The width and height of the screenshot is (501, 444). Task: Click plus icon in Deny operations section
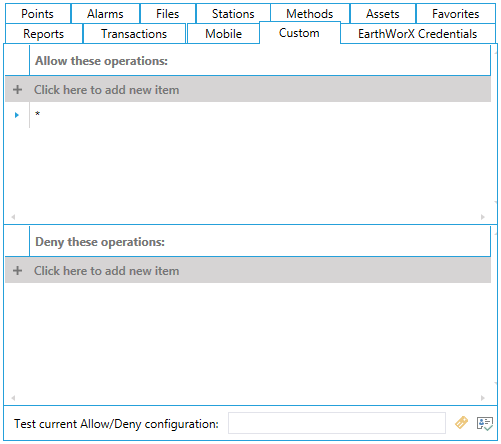tap(18, 271)
